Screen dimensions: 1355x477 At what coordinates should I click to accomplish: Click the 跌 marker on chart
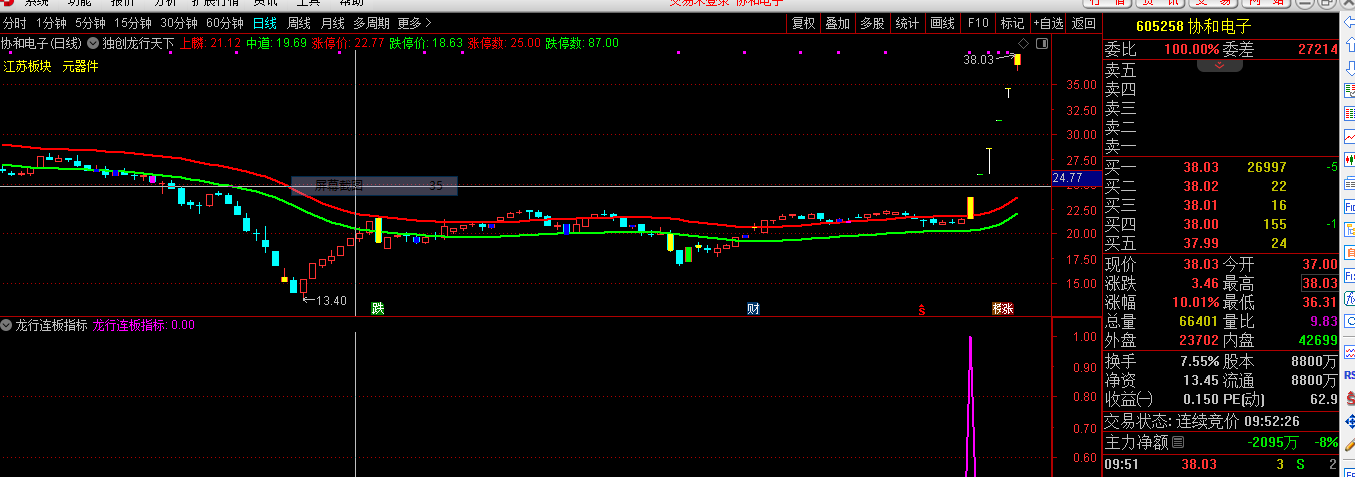(377, 308)
